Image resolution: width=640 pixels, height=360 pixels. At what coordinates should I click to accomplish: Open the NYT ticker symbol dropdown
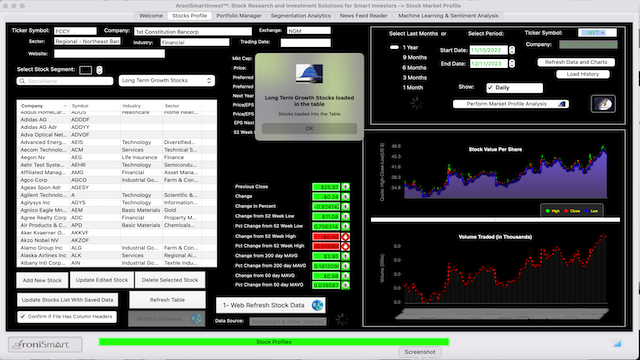coord(597,33)
